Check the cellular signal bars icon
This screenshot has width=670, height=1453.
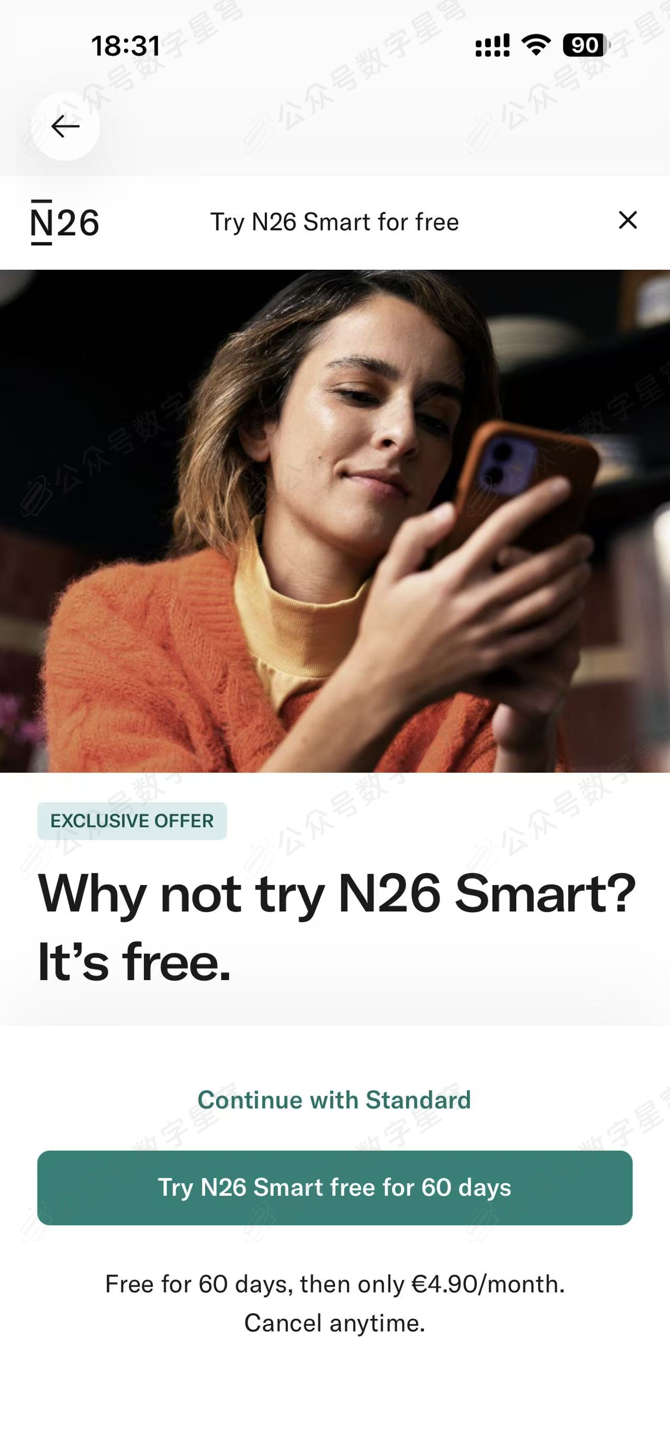[x=492, y=46]
